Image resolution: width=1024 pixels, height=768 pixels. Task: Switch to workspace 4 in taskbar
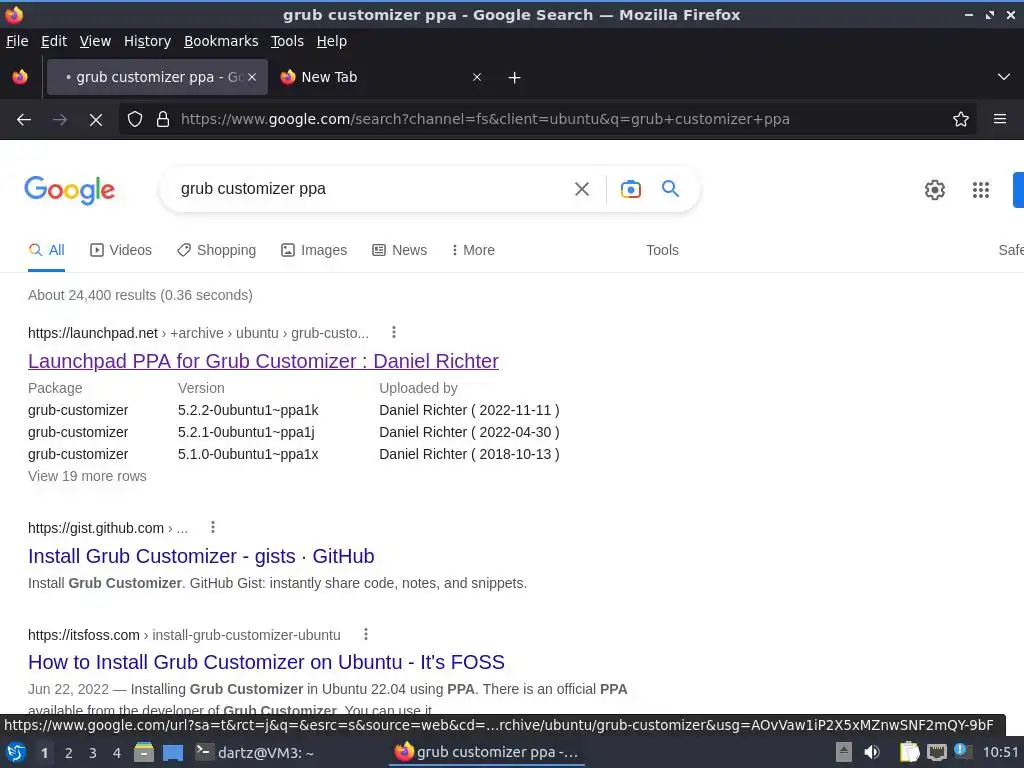(x=117, y=753)
